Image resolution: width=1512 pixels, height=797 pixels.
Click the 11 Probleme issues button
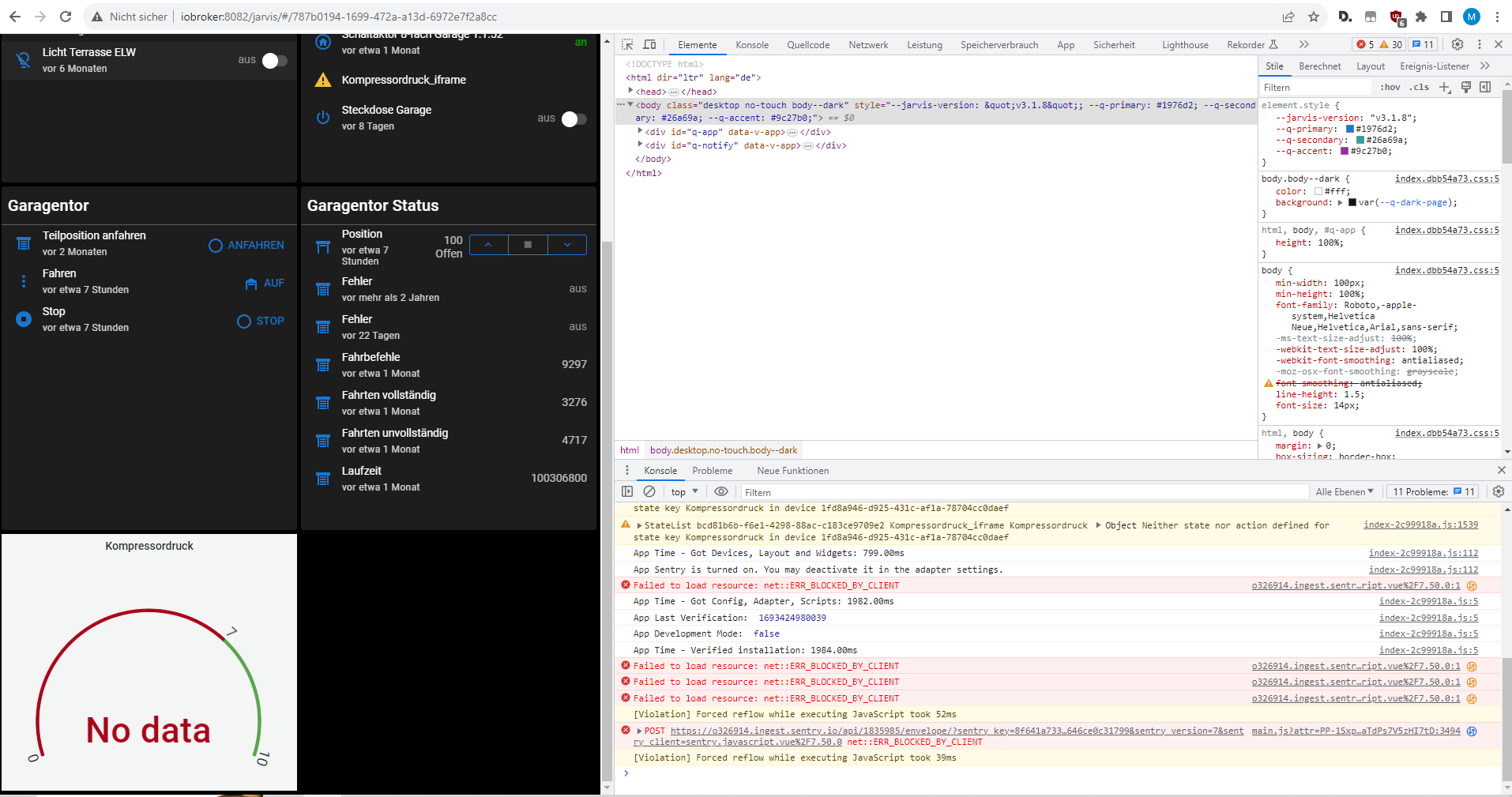1433,491
